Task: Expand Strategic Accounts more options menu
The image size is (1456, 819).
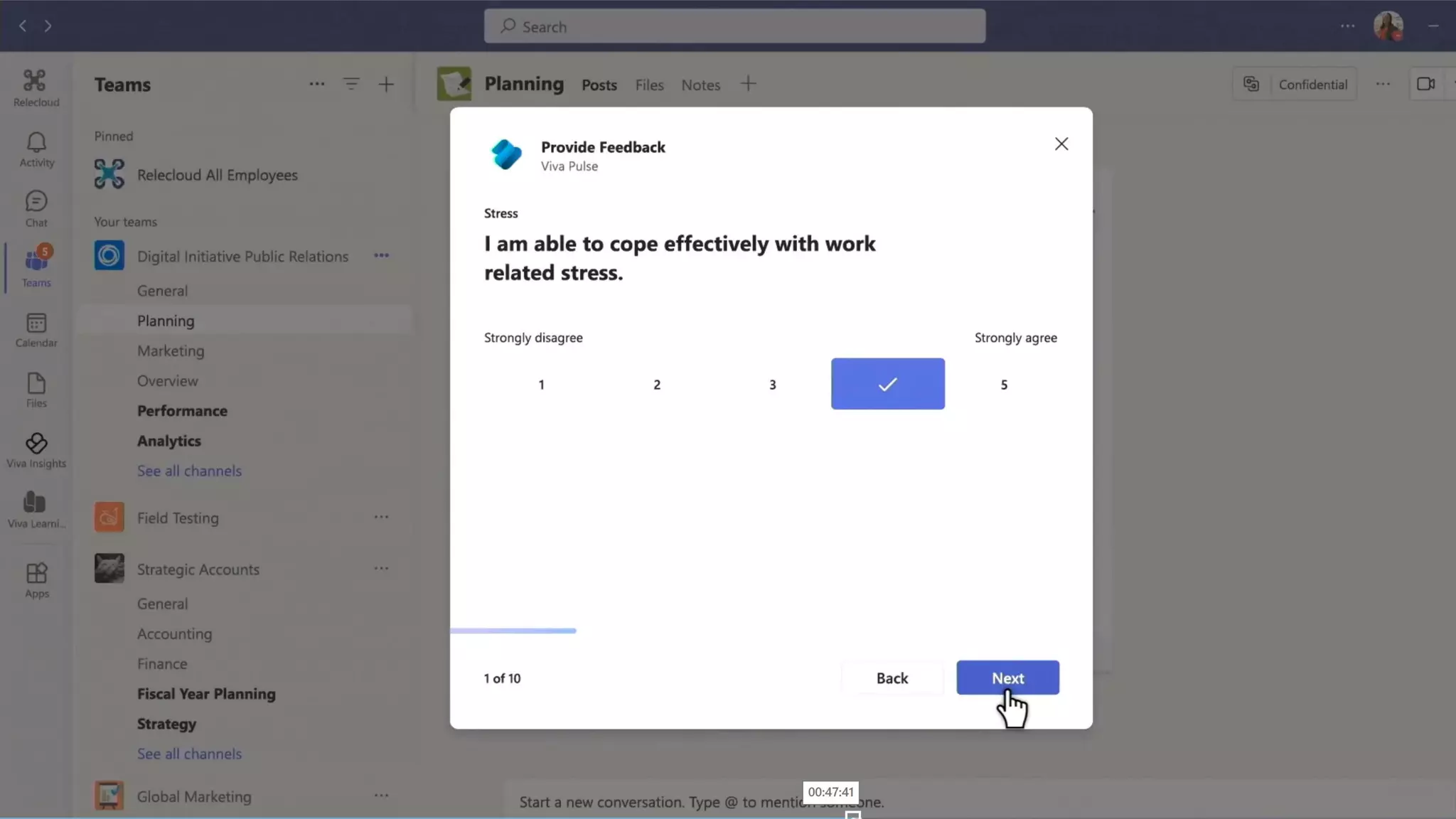Action: (381, 569)
